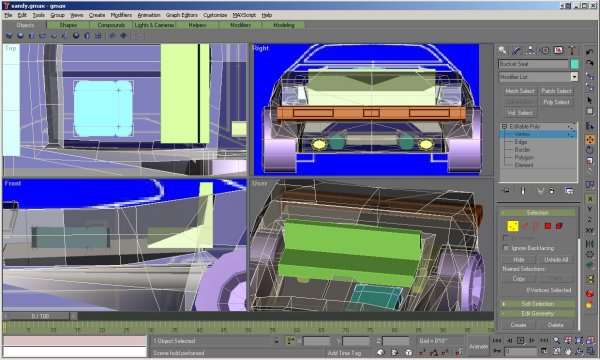
Task: Collapse the Editable Poly tree node
Action: click(504, 126)
